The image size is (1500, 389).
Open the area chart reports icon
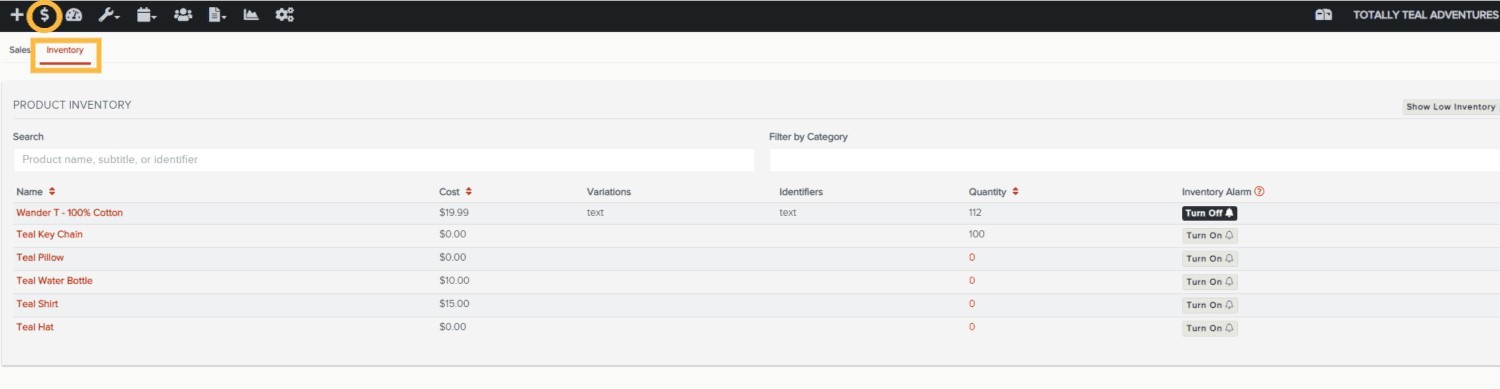251,15
